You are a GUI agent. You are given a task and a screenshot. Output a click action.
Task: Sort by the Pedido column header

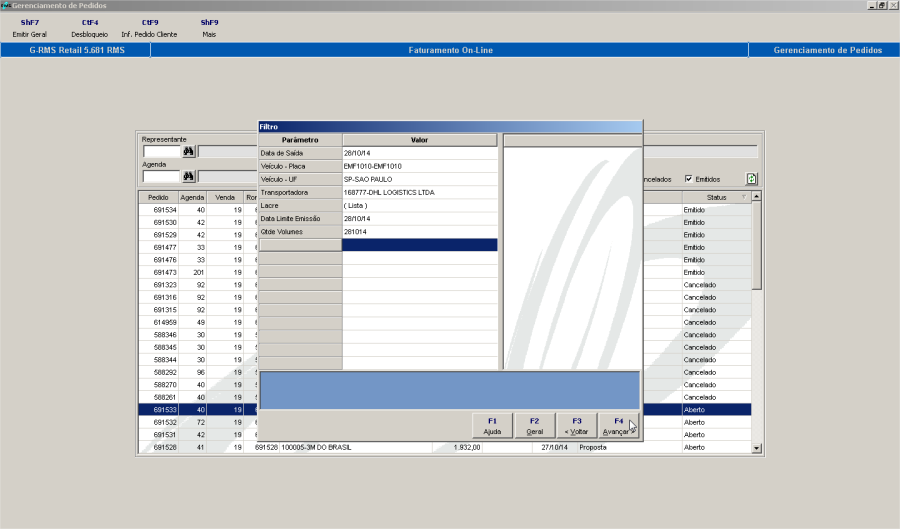point(157,197)
